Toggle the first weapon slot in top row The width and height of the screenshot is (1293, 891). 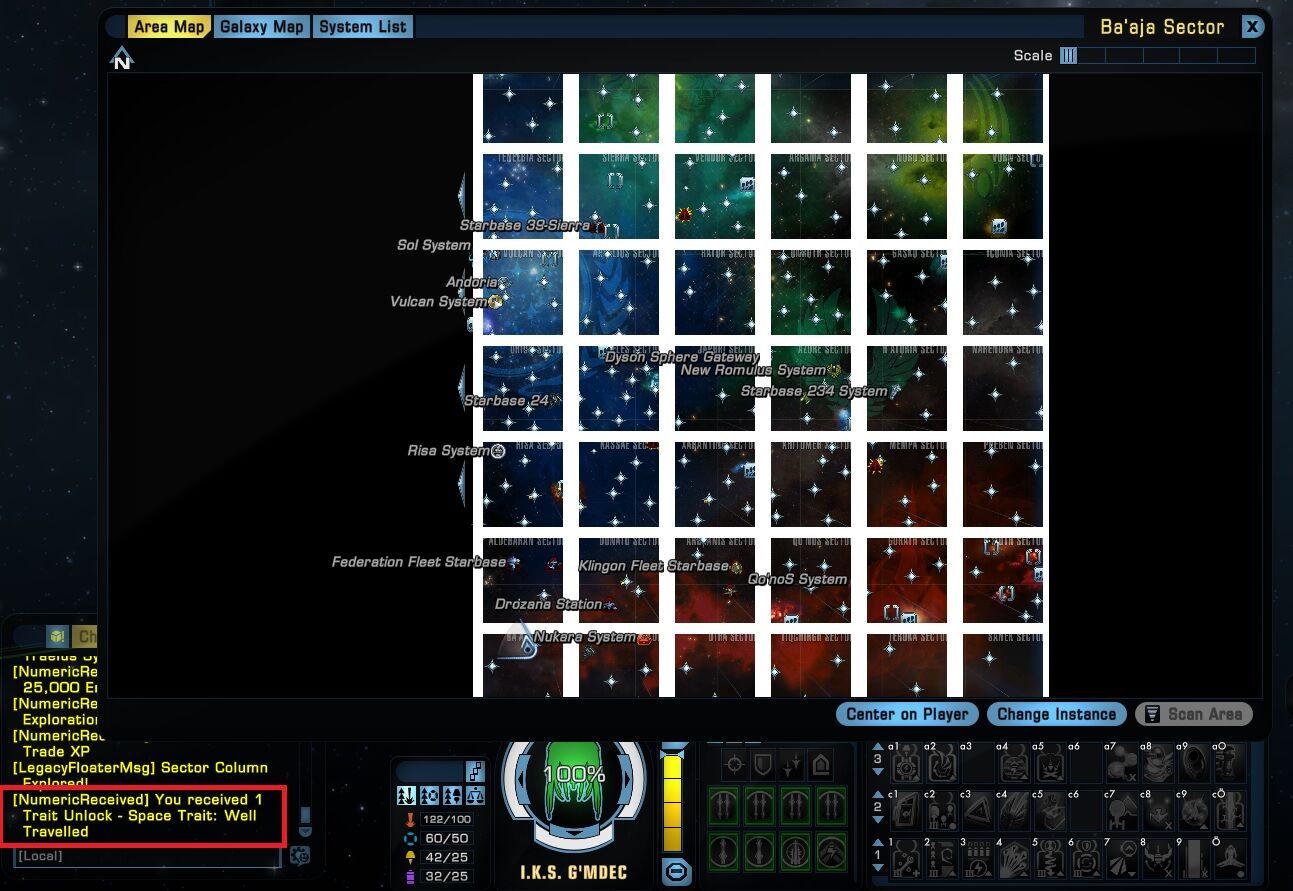point(724,805)
